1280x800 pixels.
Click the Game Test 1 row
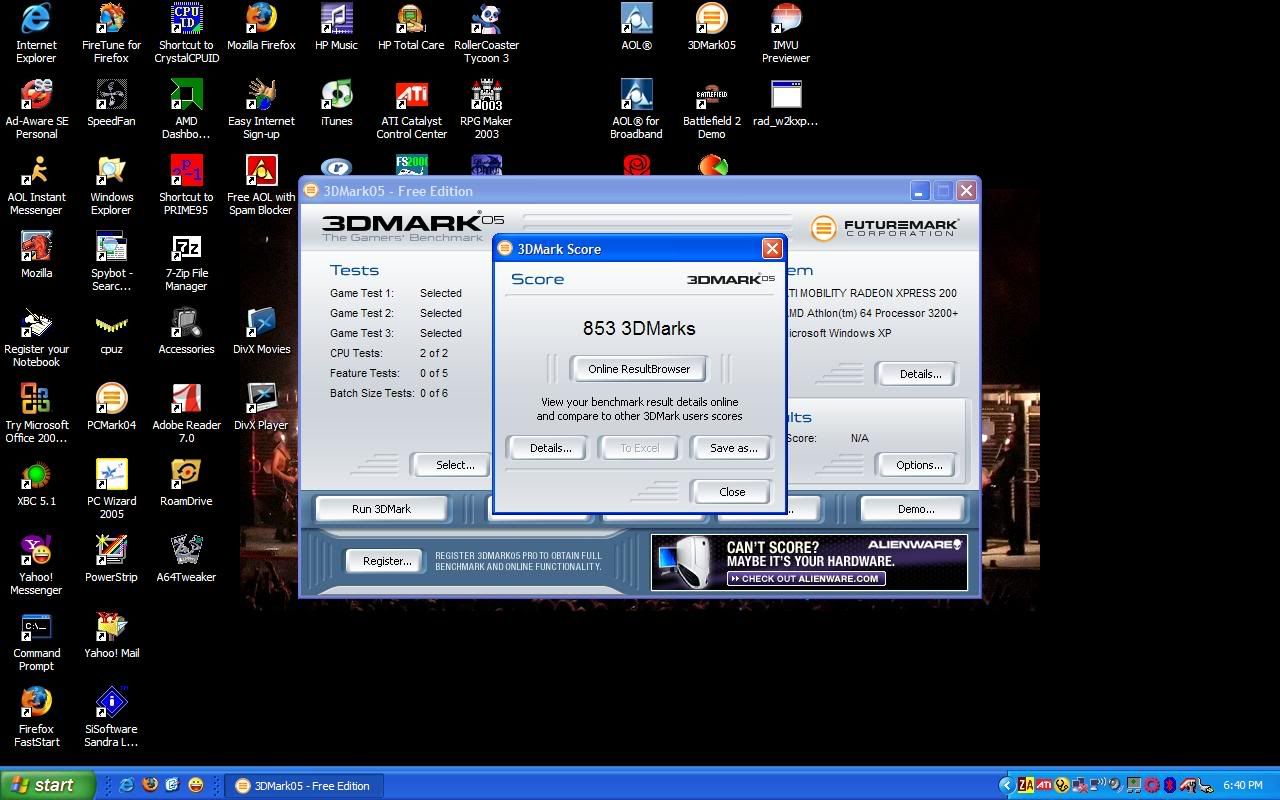coord(396,293)
